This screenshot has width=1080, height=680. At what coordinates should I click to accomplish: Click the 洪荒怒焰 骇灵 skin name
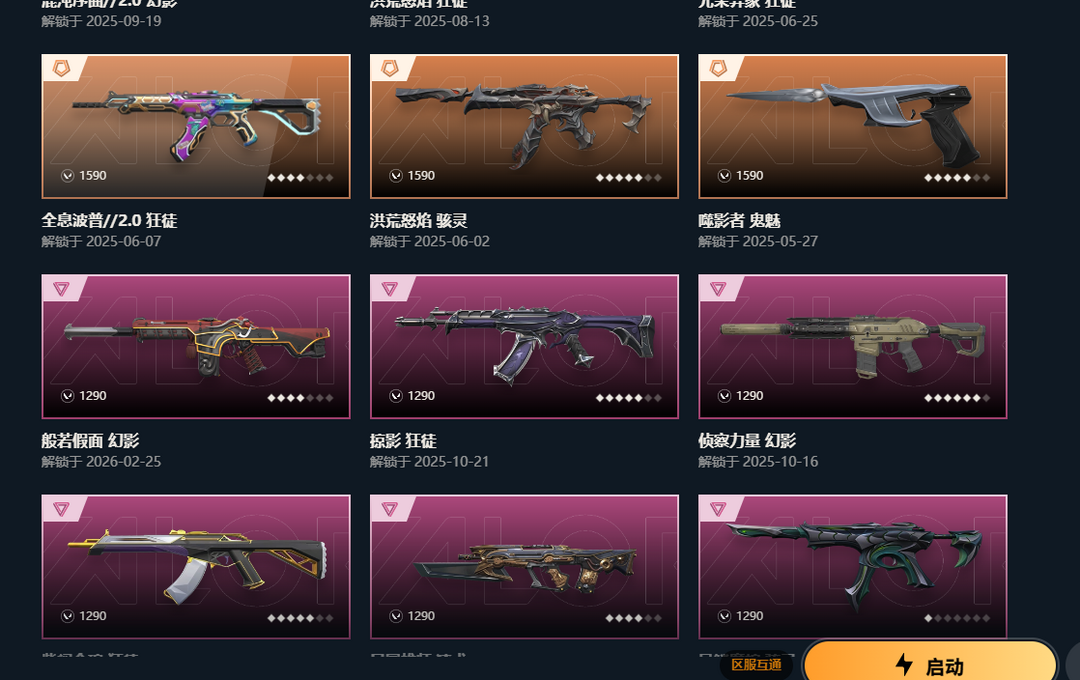[418, 220]
